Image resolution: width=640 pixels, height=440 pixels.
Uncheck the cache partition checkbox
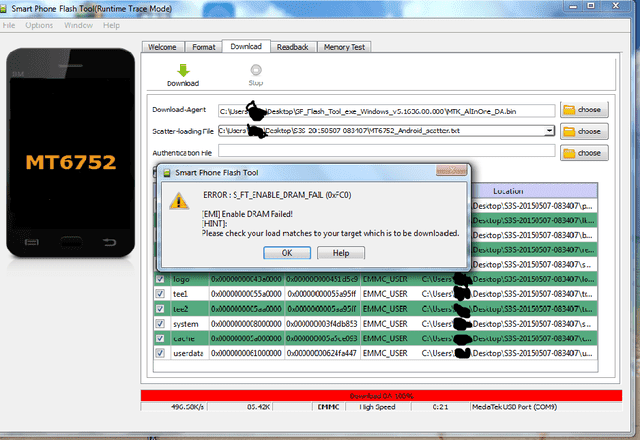[160, 338]
